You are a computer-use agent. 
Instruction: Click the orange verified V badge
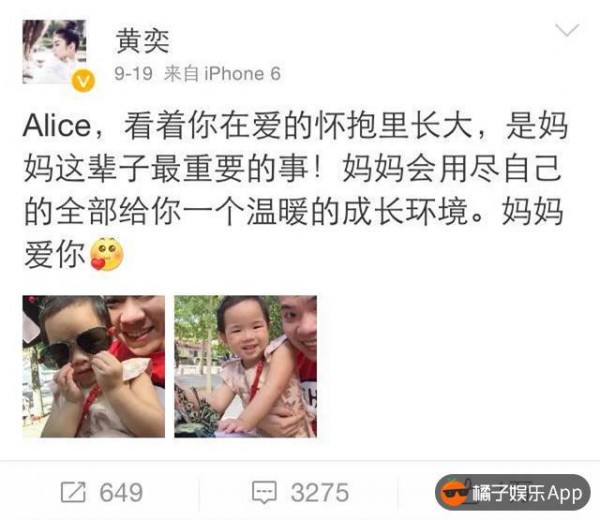tap(83, 81)
